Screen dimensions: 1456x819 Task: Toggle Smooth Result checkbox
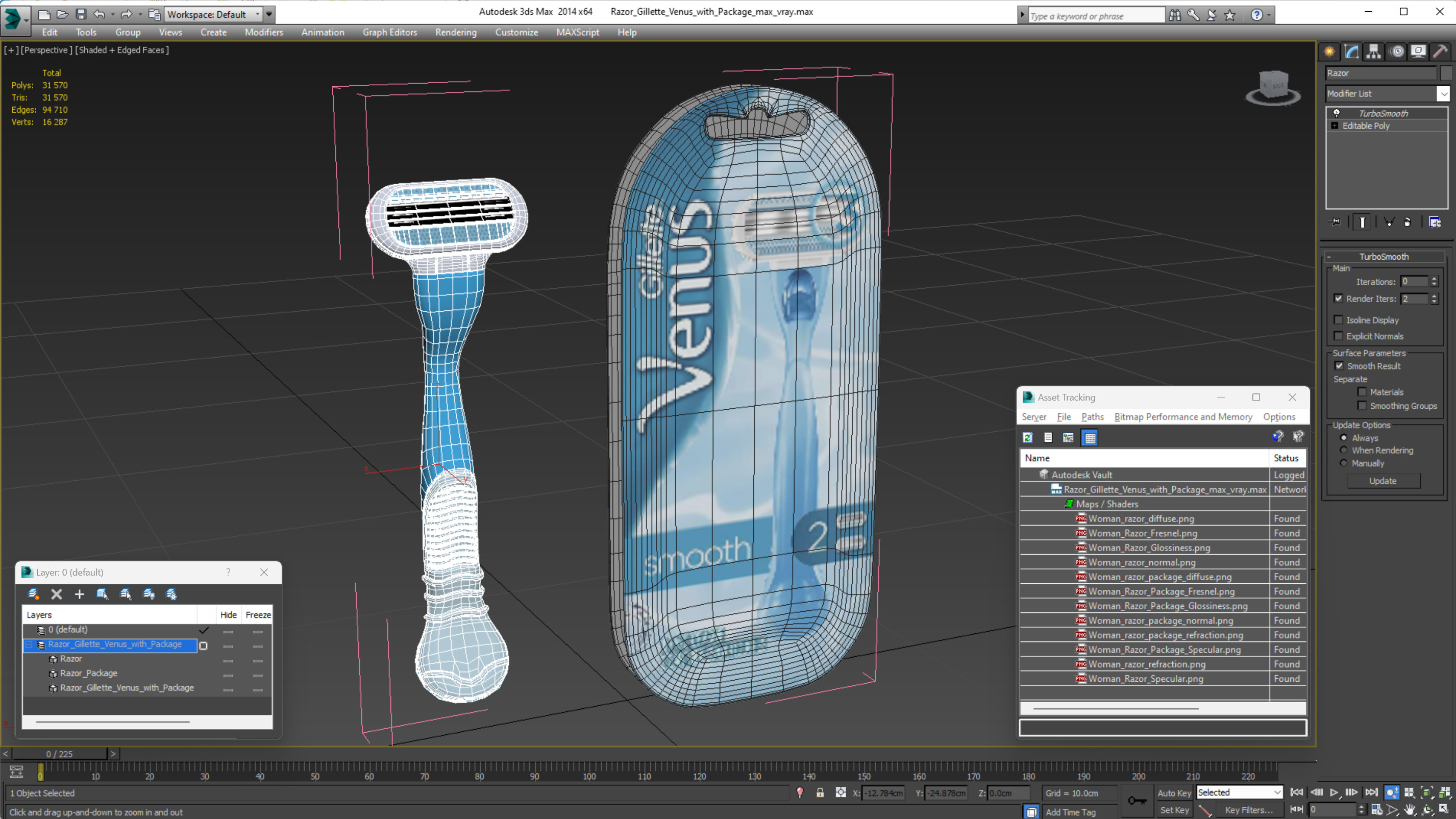pyautogui.click(x=1339, y=366)
